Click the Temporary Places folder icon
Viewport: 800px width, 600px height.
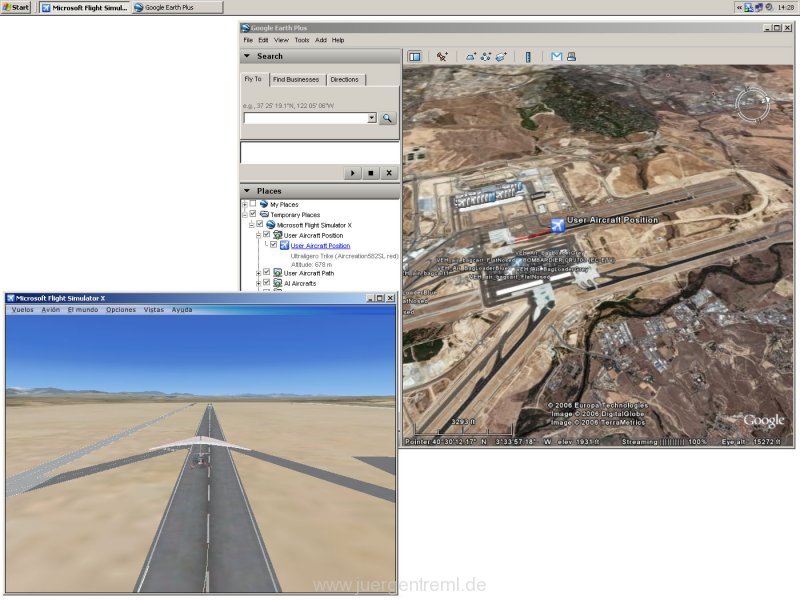(x=264, y=214)
